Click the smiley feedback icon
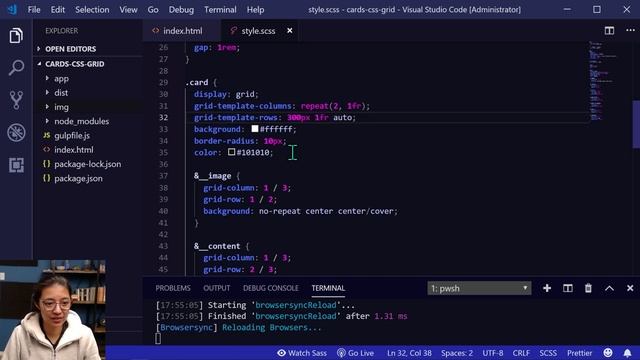This screenshot has width=640, height=360. point(608,353)
